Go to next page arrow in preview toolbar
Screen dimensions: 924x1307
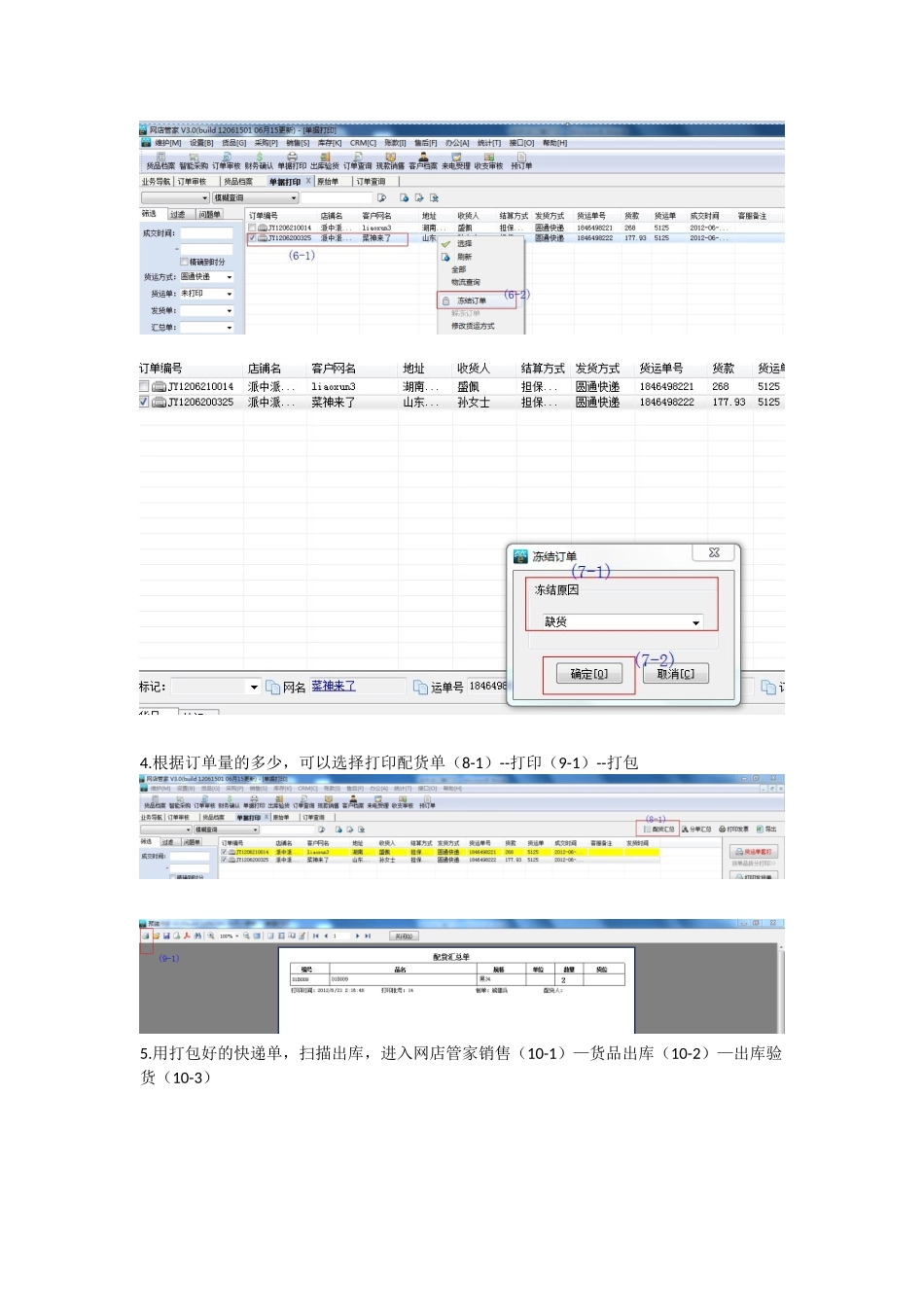(358, 936)
